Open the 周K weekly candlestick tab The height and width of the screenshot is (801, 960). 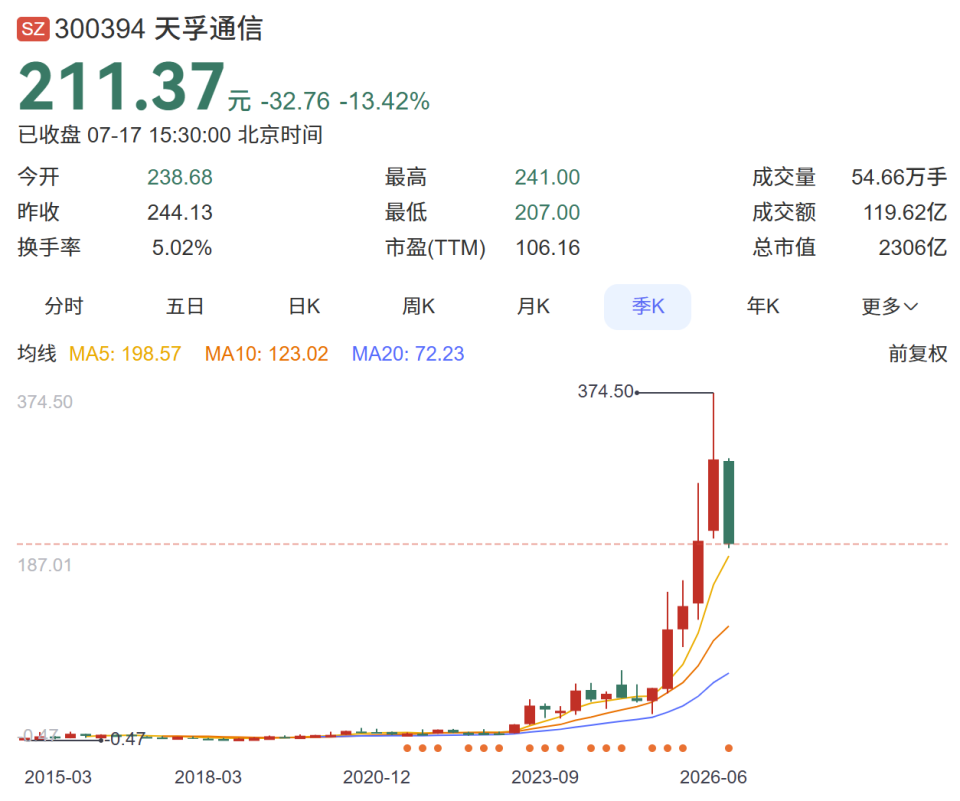click(418, 306)
